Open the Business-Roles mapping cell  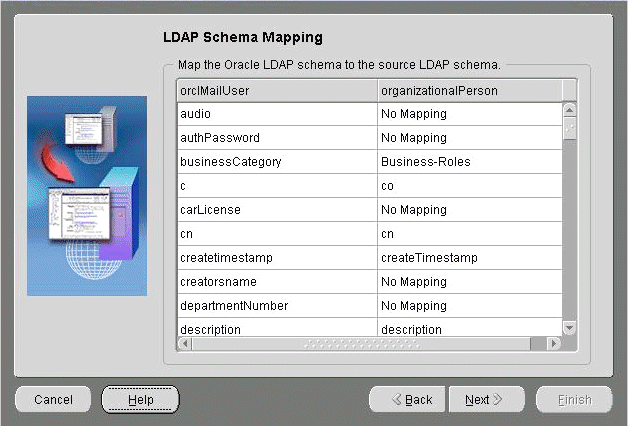coord(470,162)
